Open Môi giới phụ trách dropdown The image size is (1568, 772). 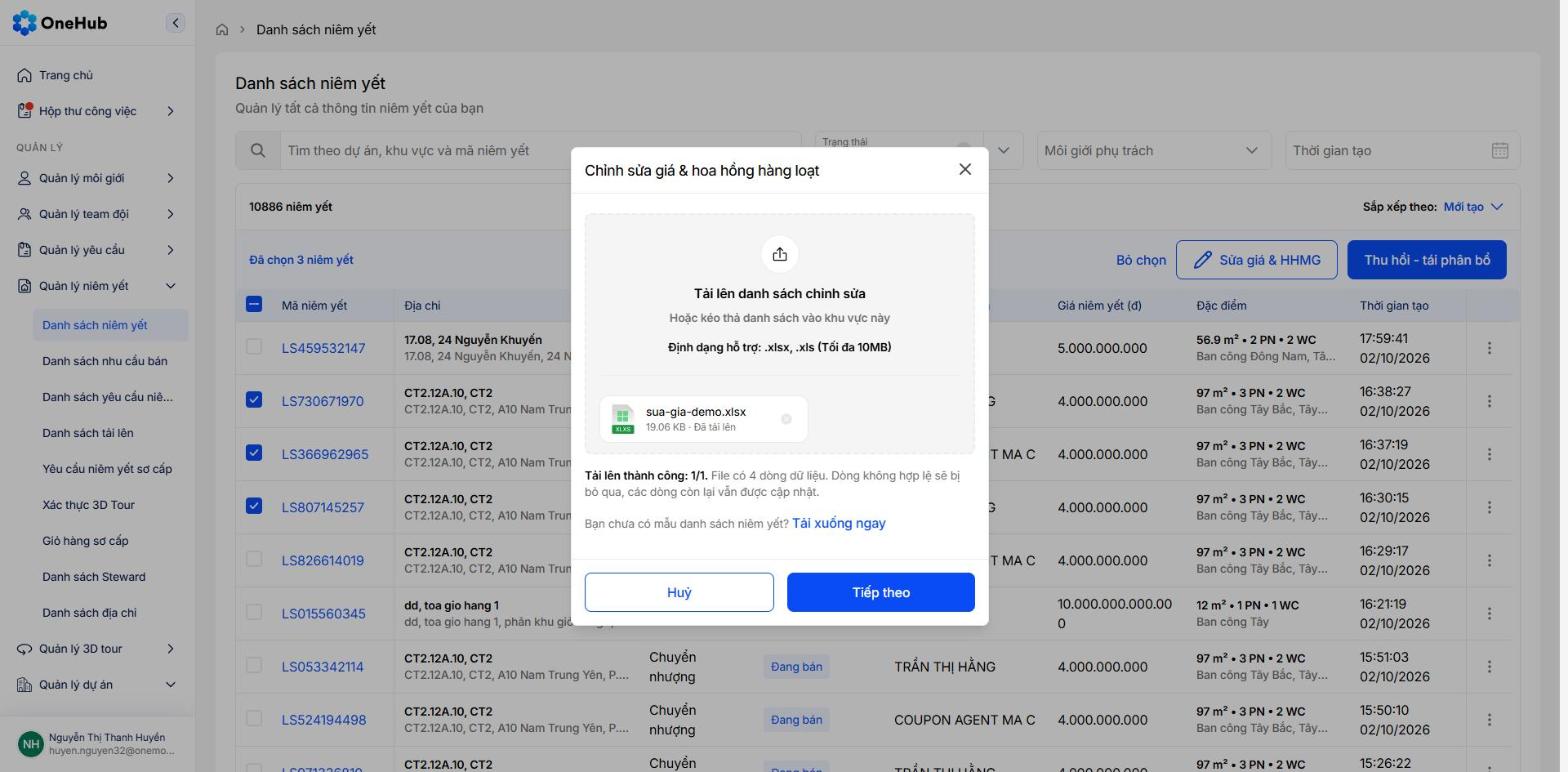coord(1154,150)
